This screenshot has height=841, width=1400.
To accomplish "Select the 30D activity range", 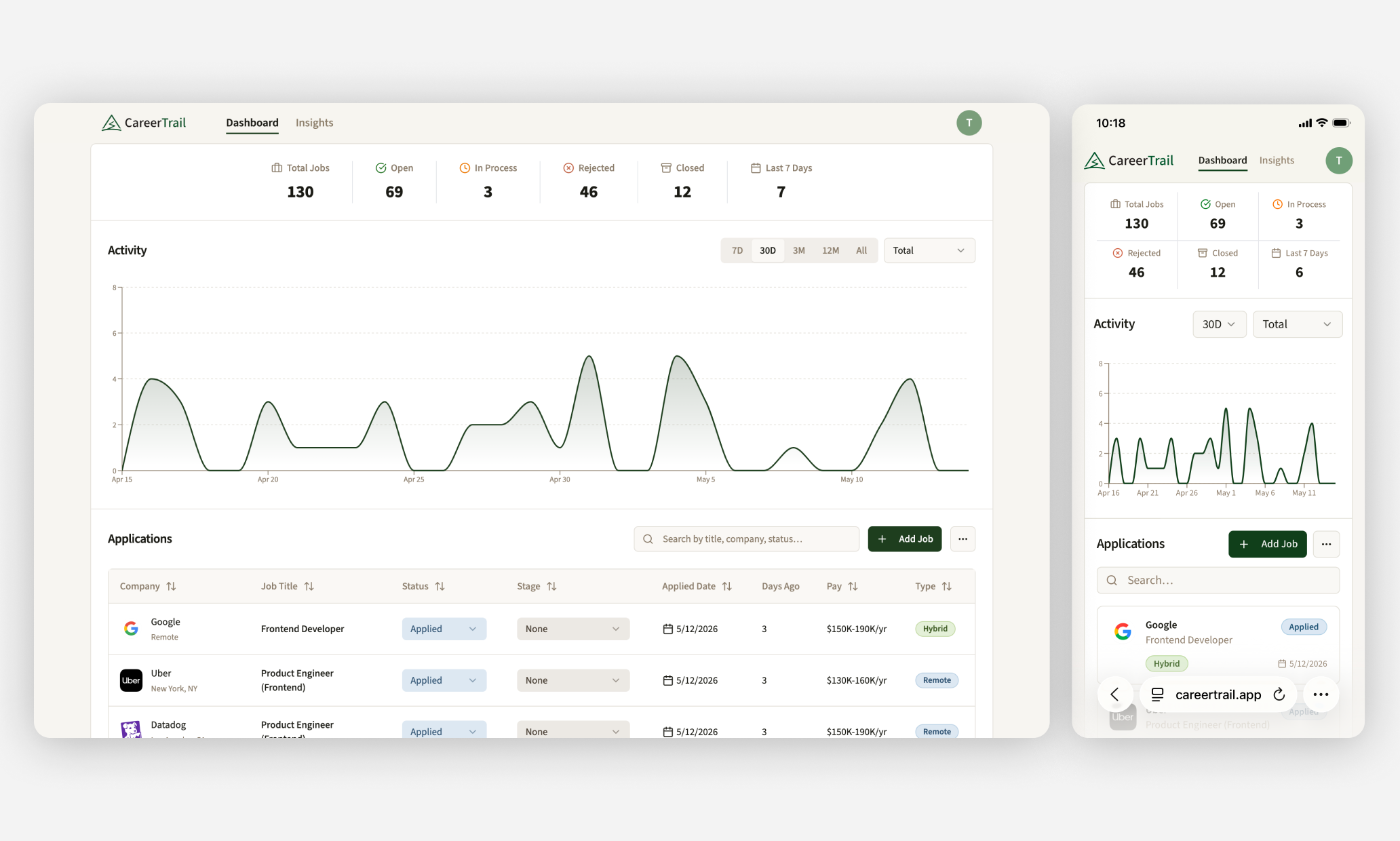I will [768, 250].
